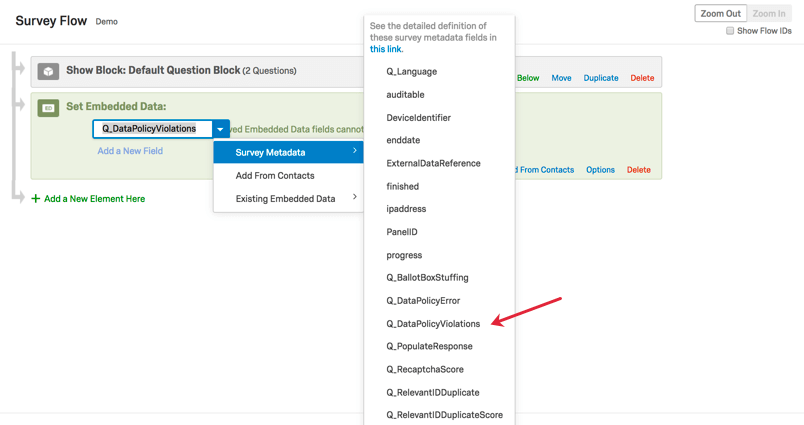Image resolution: width=804 pixels, height=425 pixels.
Task: Open Options for Set Embedded Data
Action: pyautogui.click(x=600, y=170)
